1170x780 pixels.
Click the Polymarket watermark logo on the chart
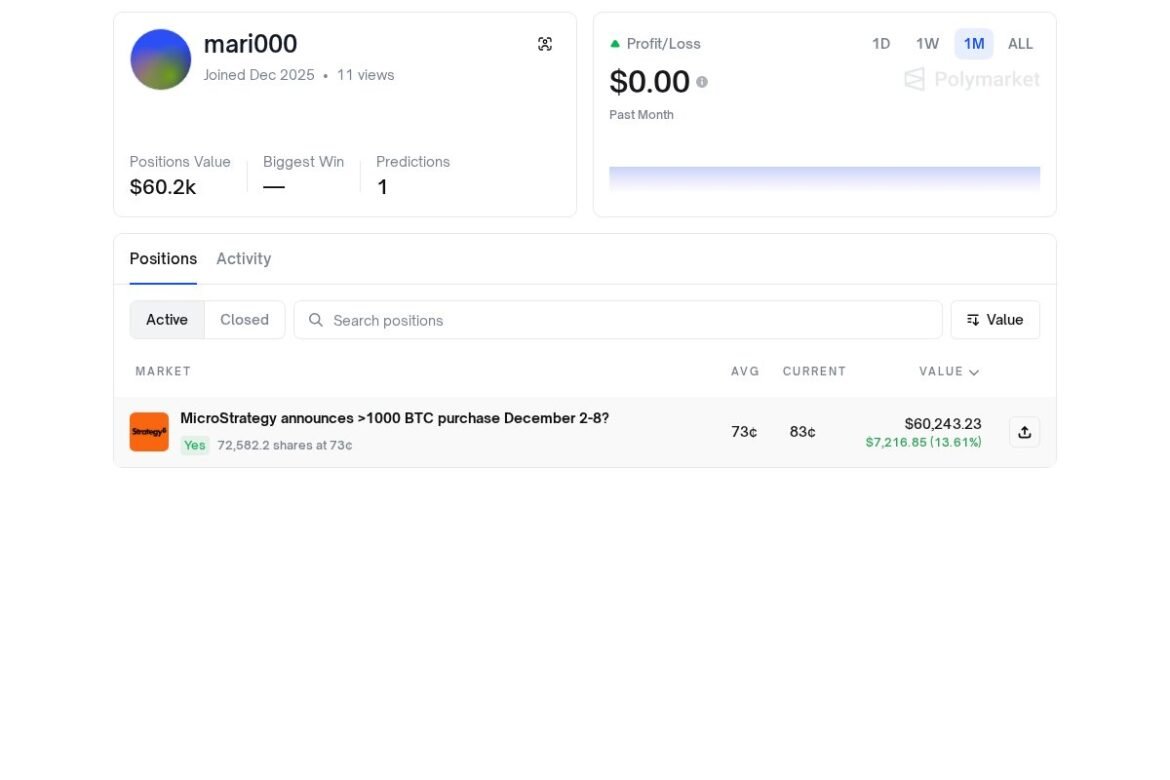pyautogui.click(x=971, y=79)
